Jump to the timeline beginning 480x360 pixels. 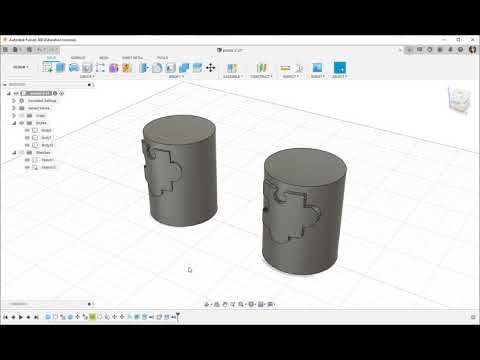pyautogui.click(x=5, y=317)
